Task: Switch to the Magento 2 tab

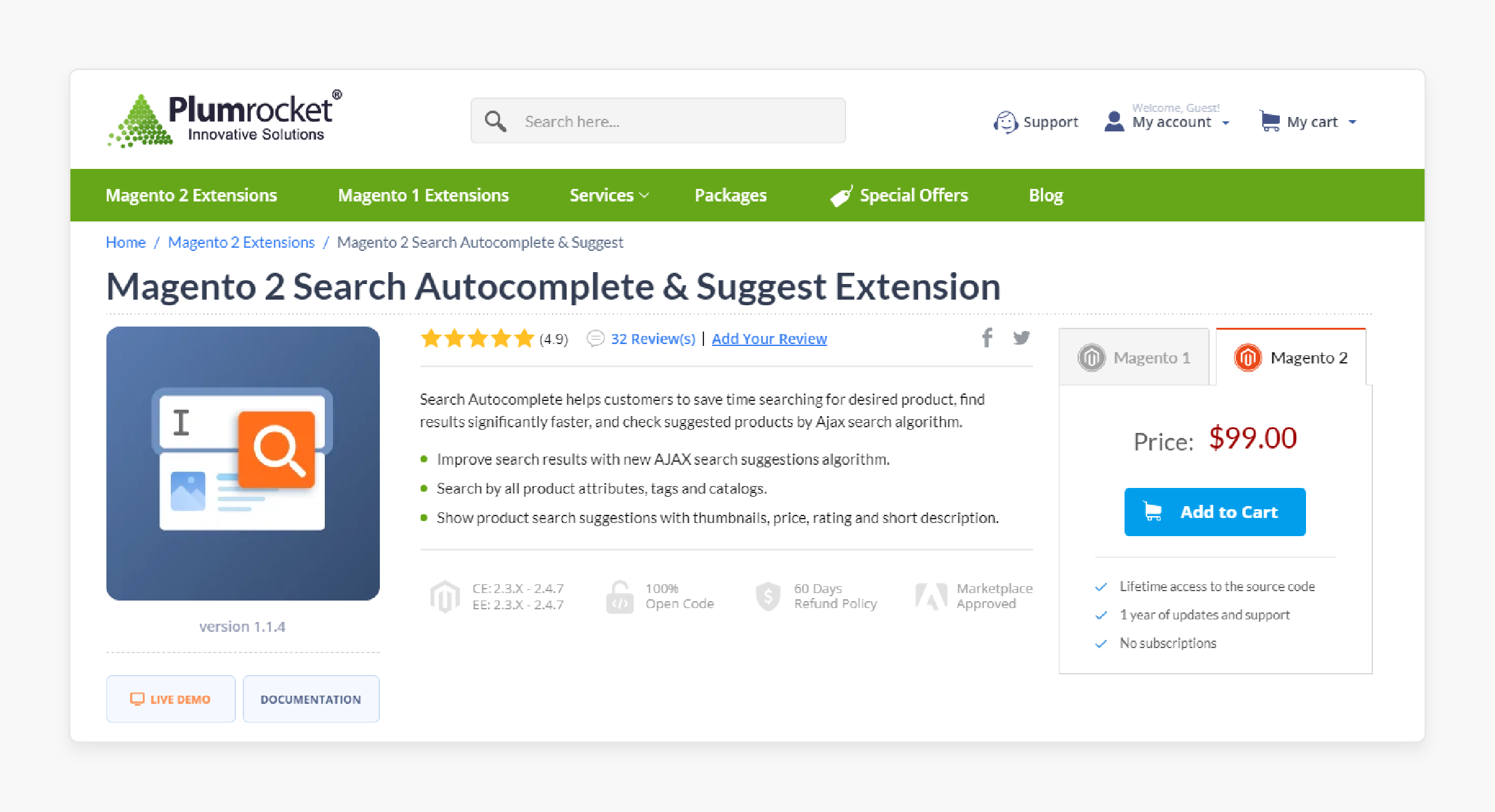Action: point(1290,357)
